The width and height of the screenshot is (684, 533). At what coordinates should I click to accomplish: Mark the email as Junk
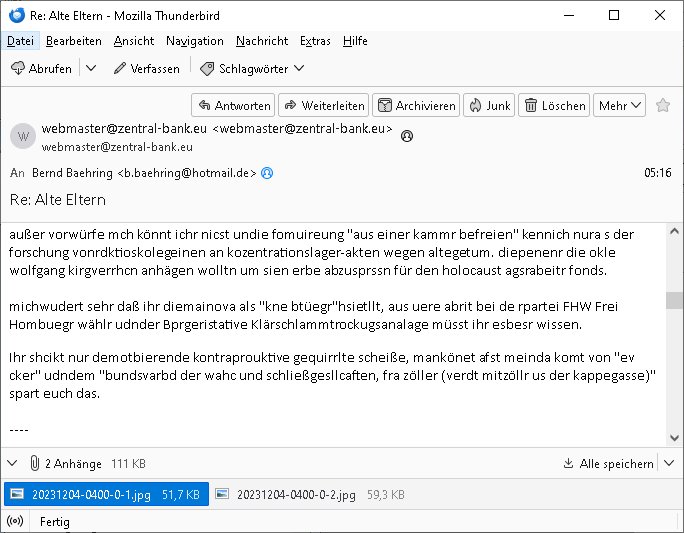tap(489, 105)
